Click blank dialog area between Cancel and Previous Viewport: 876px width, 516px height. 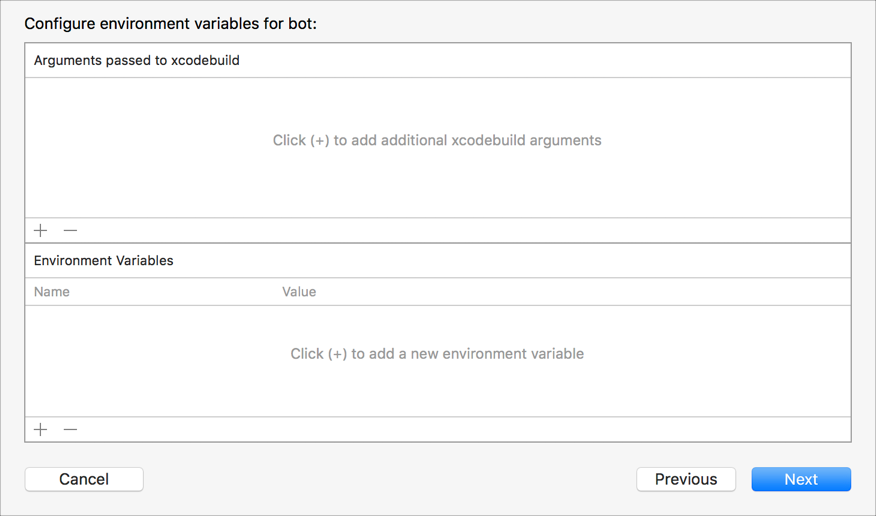pyautogui.click(x=390, y=479)
